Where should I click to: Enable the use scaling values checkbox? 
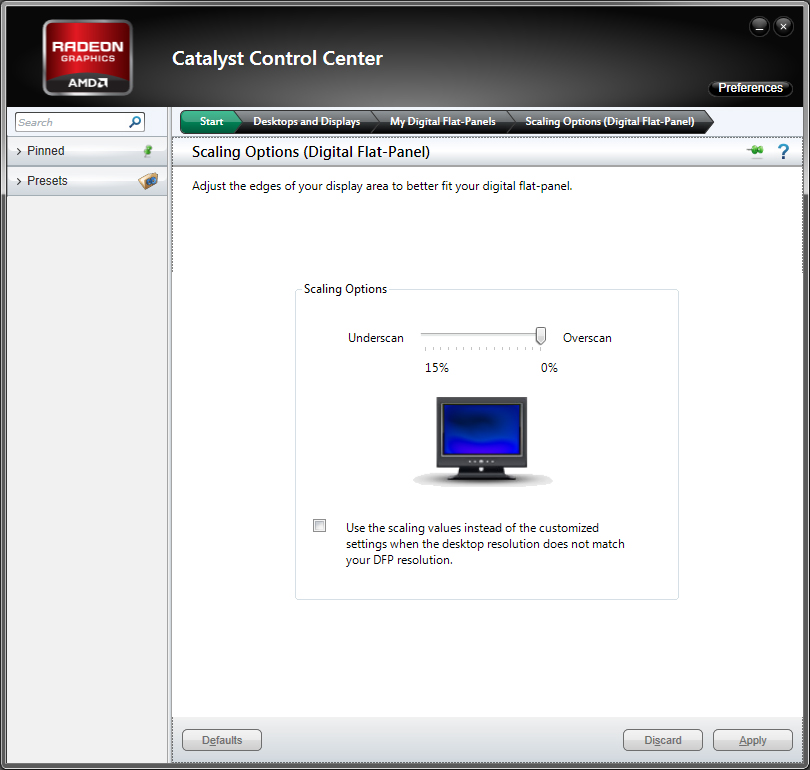pos(320,526)
